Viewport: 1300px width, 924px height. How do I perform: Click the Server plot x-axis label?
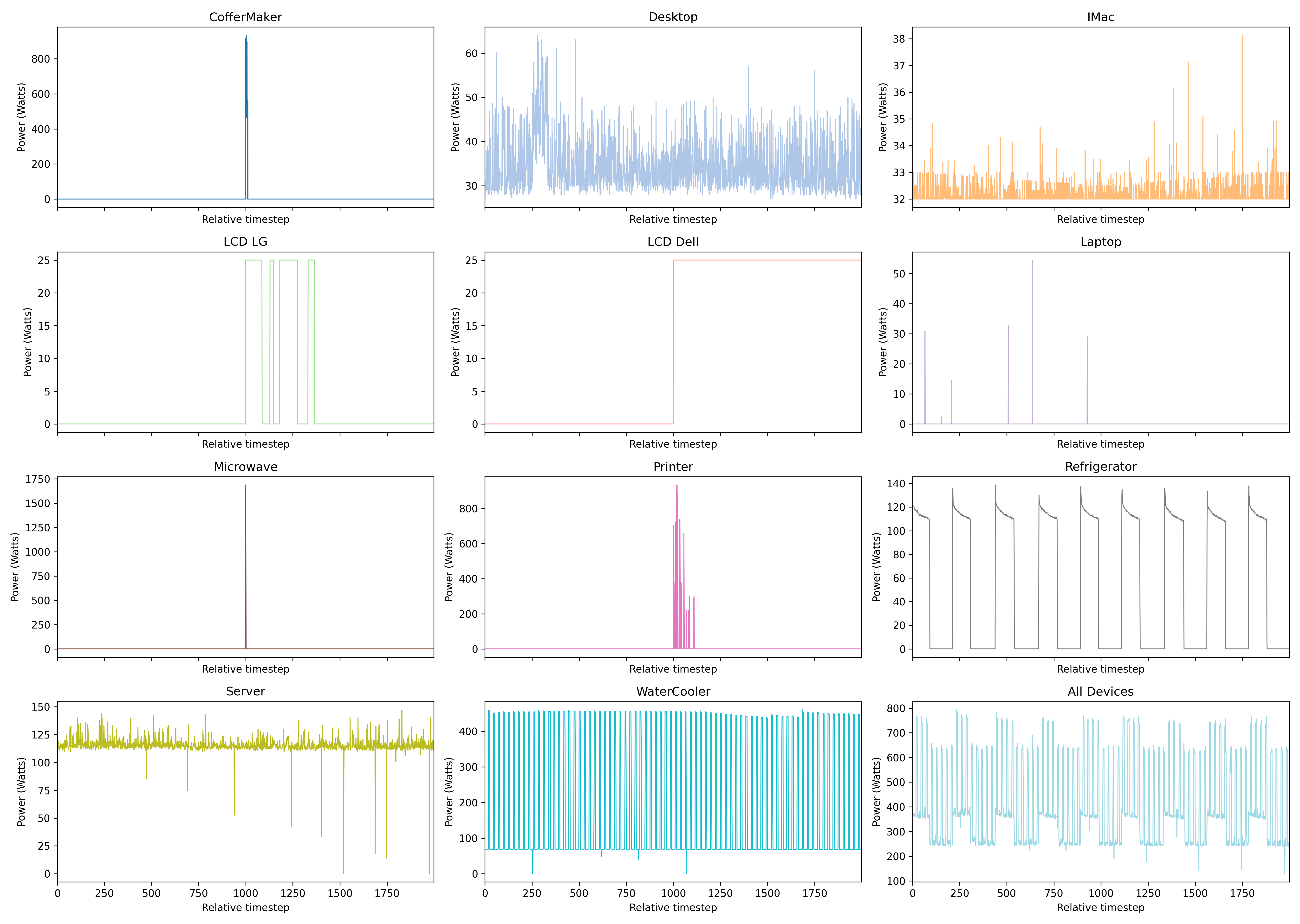(x=245, y=907)
